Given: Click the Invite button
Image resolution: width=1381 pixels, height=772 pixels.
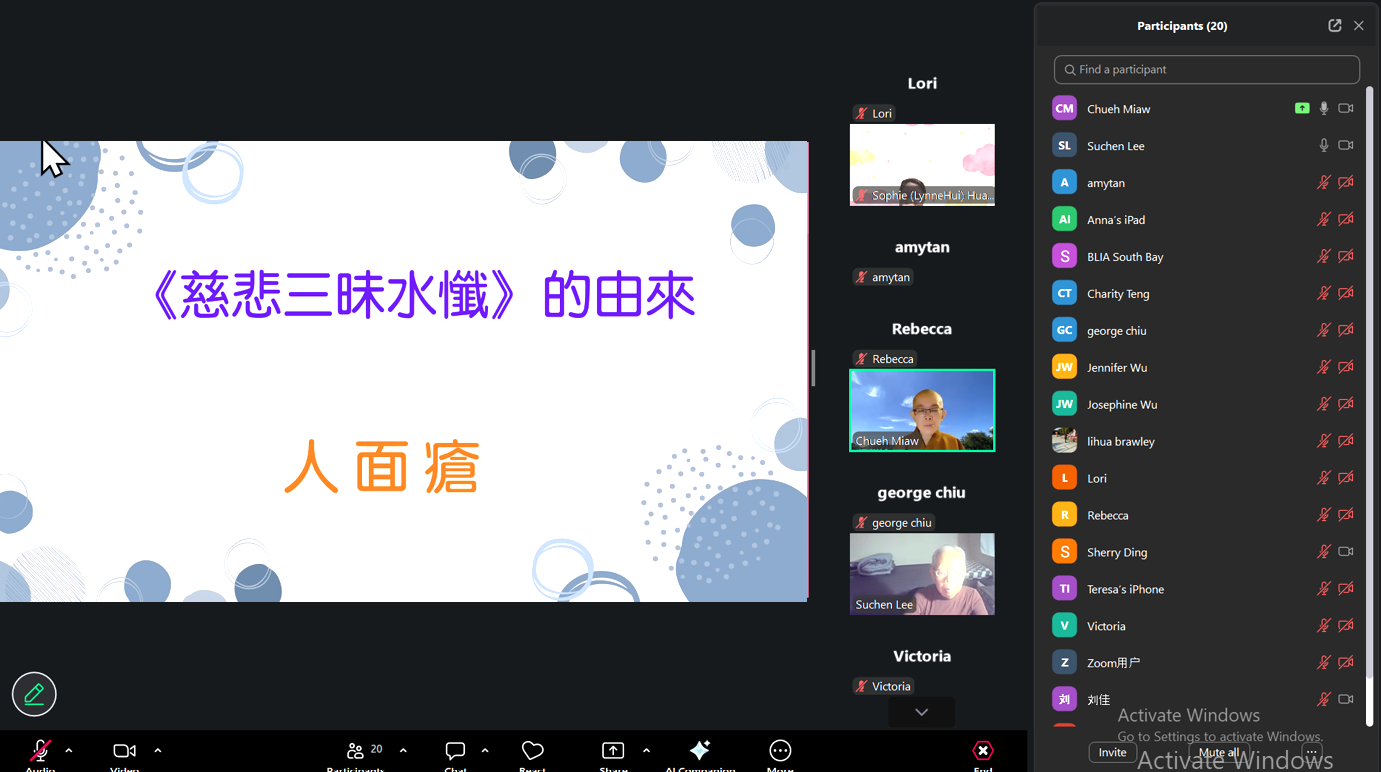Looking at the screenshot, I should click(x=1112, y=752).
